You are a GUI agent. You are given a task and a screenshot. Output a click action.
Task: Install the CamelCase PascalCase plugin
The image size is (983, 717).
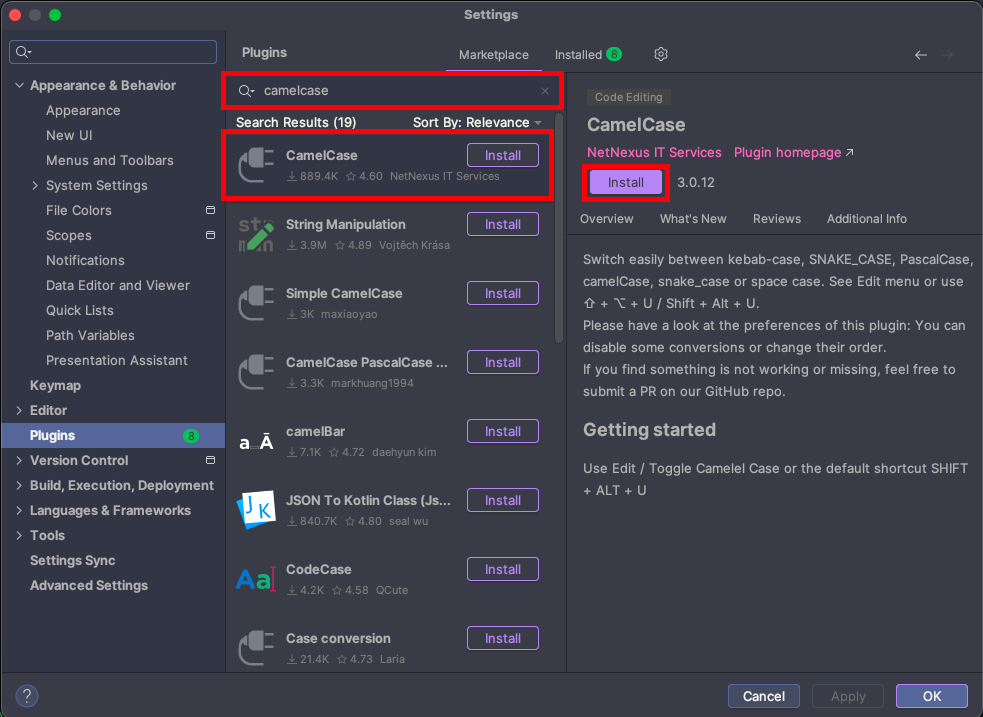[x=503, y=362]
